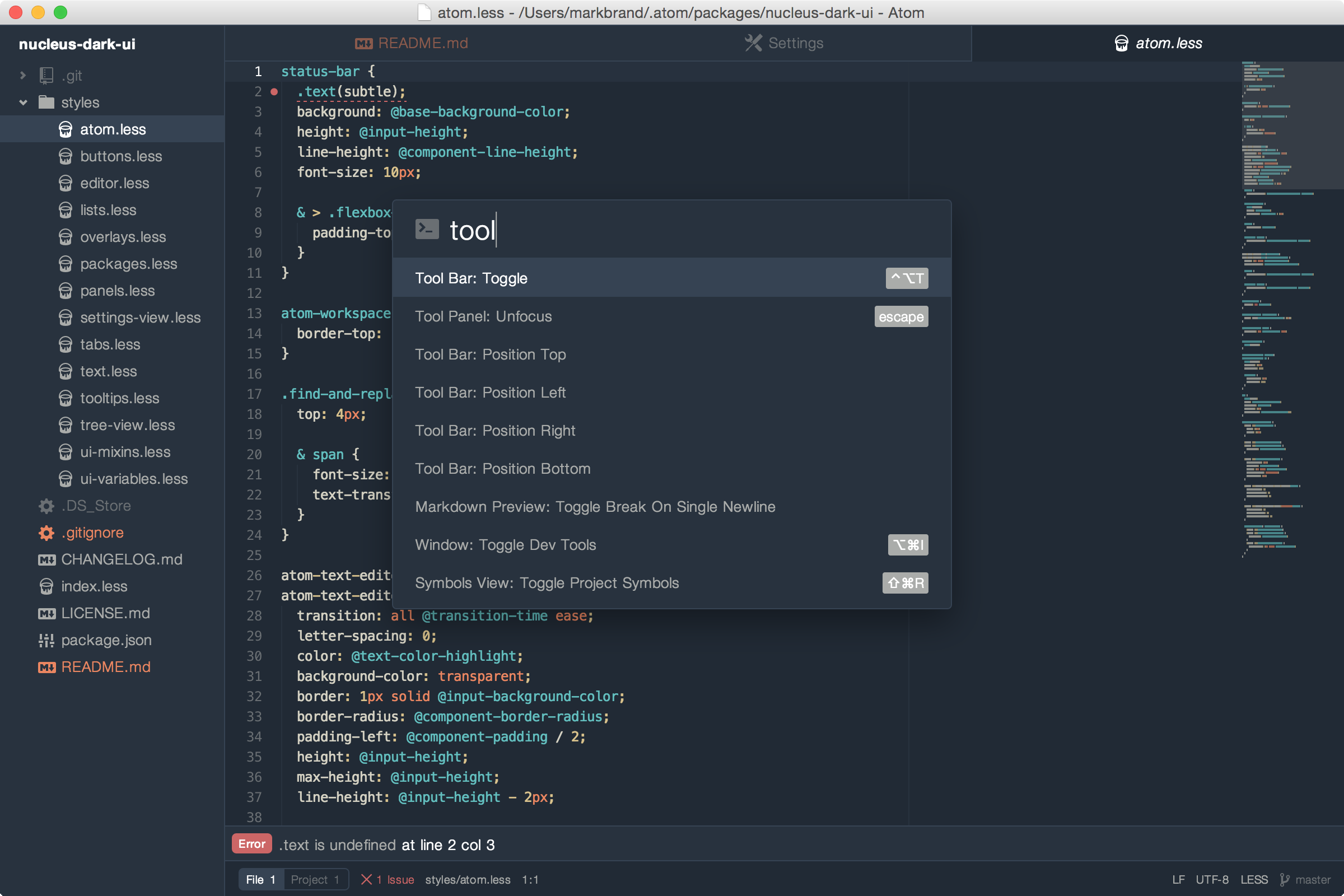Run the Tool Bar: Toggle command

pos(671,278)
